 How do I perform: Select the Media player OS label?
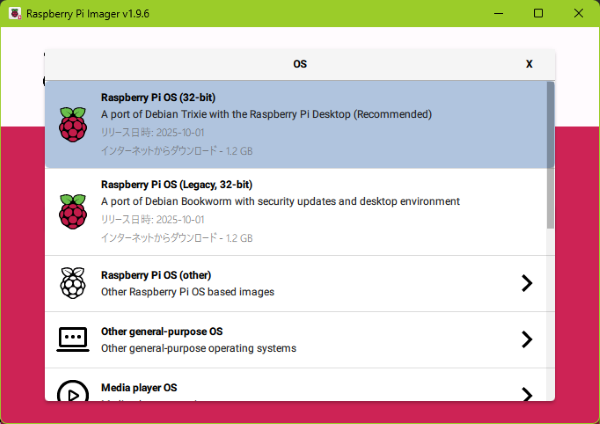click(139, 387)
